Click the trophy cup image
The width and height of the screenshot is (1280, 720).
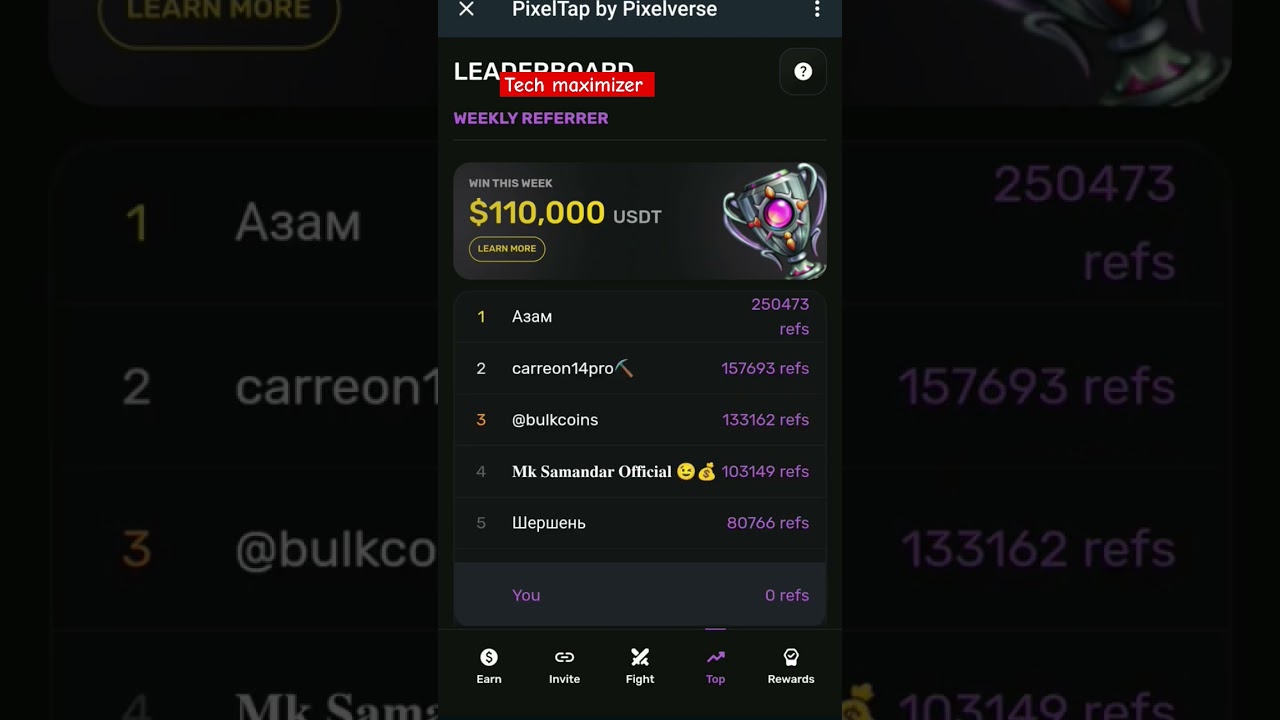pos(774,221)
